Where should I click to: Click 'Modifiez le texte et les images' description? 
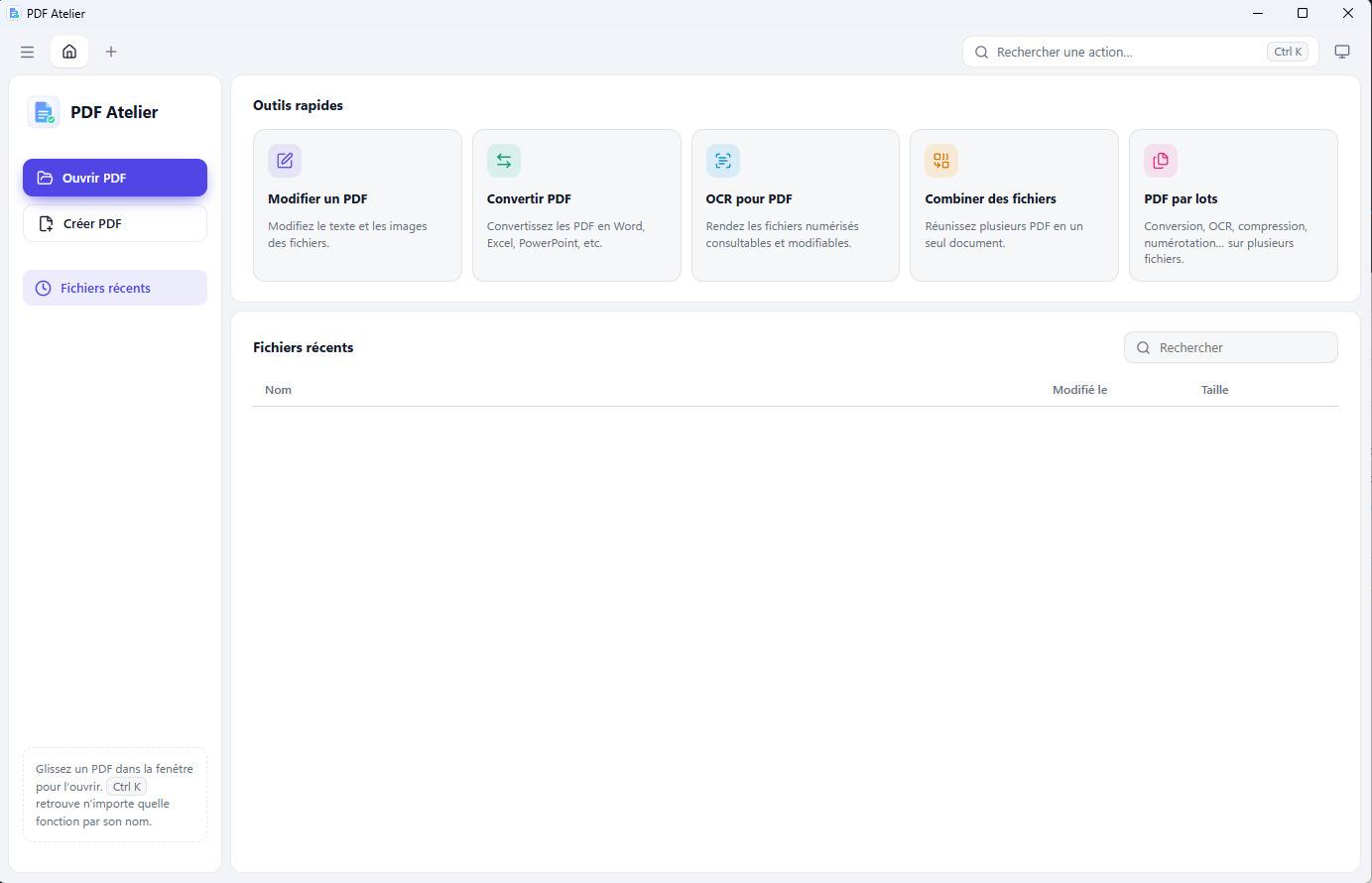click(x=347, y=234)
